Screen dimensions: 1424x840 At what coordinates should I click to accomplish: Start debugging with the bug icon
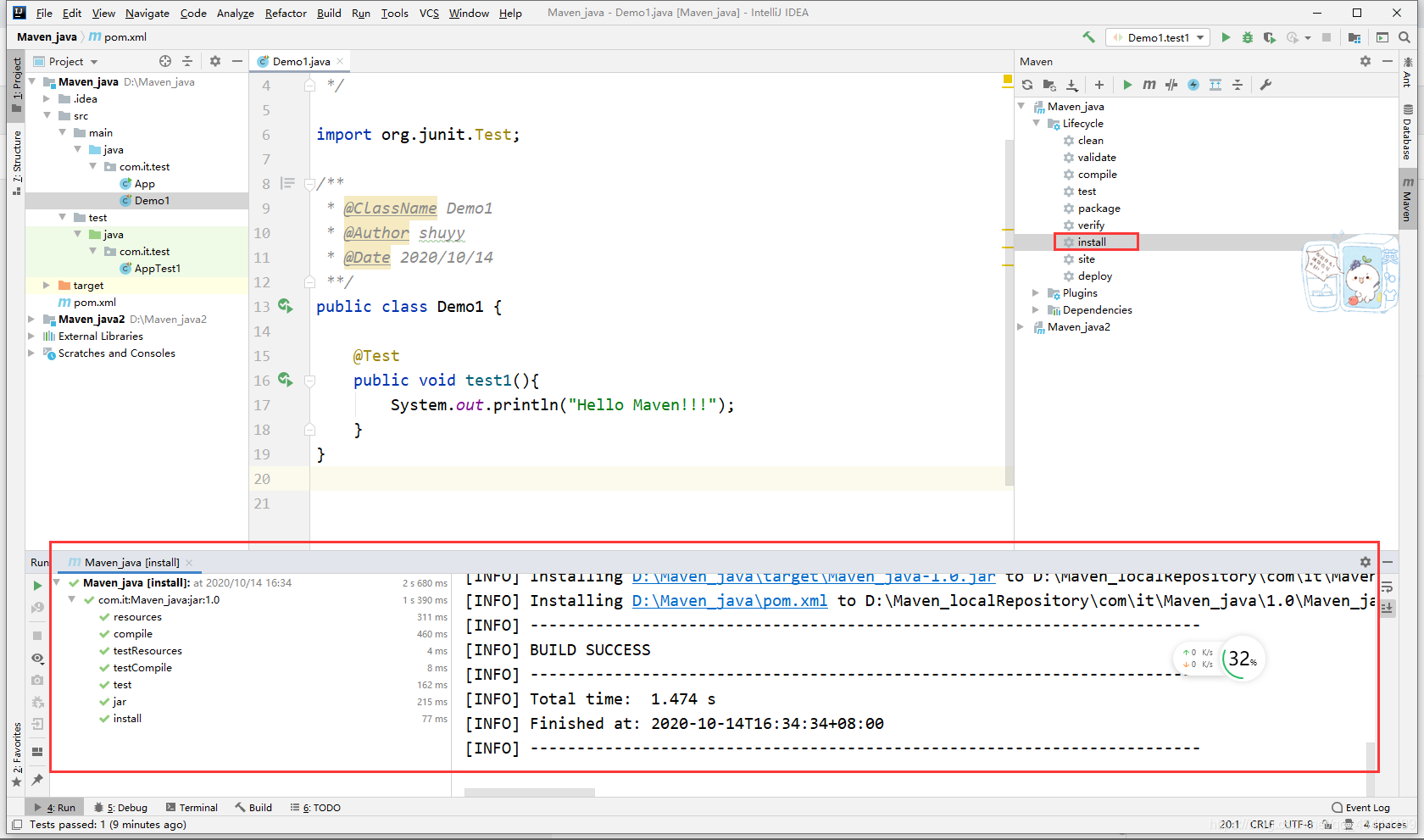point(1248,37)
